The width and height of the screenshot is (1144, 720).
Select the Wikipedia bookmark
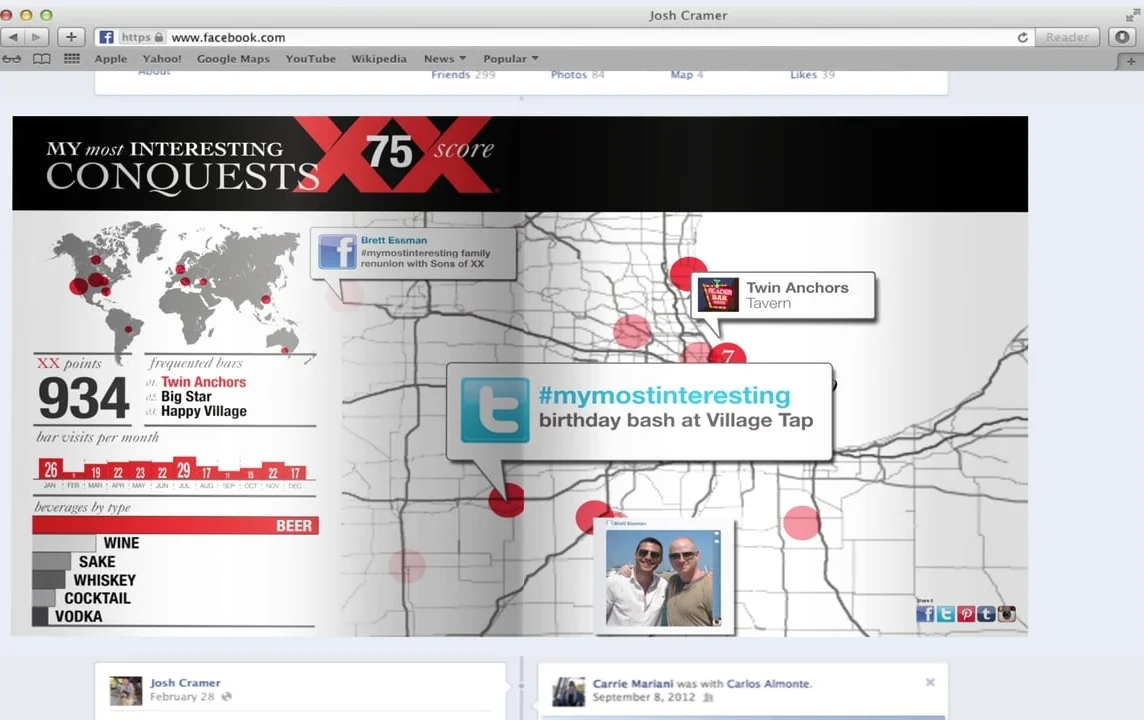pos(379,58)
